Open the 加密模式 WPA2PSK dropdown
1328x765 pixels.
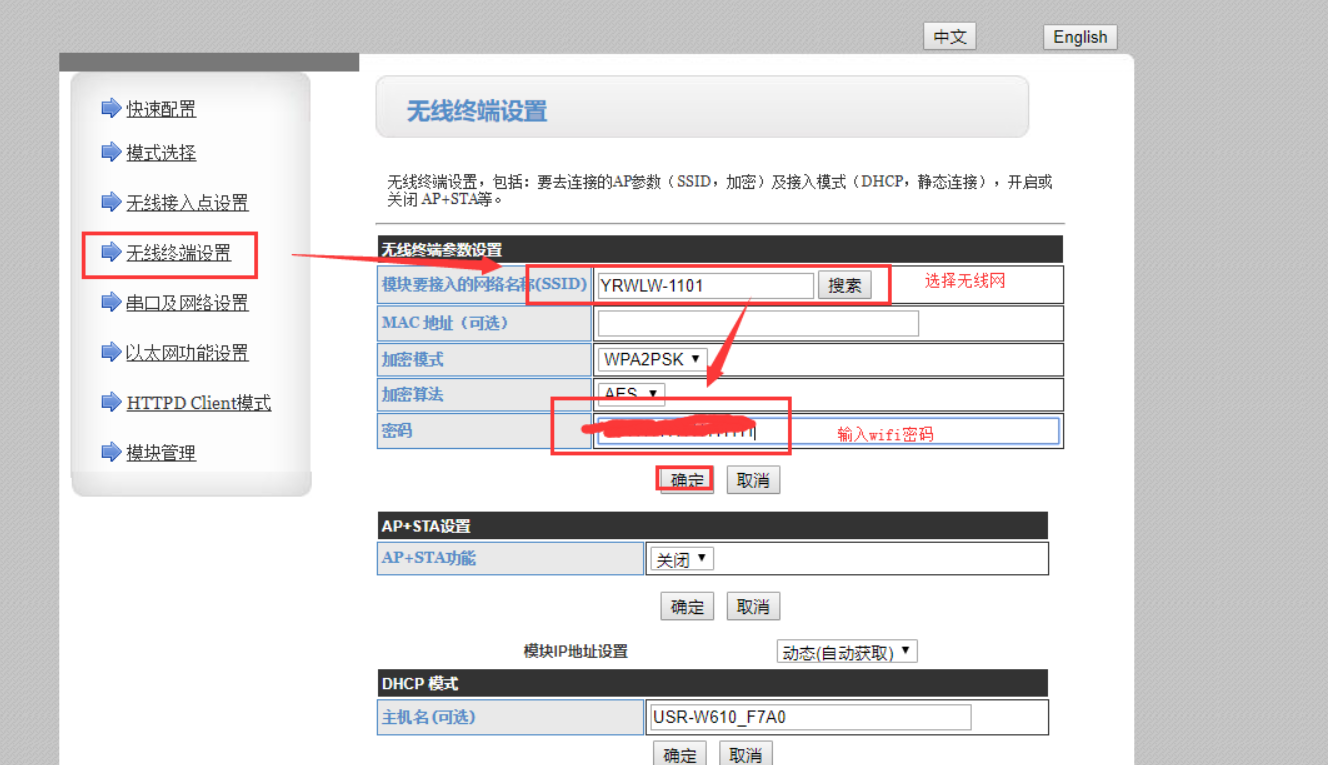[652, 359]
